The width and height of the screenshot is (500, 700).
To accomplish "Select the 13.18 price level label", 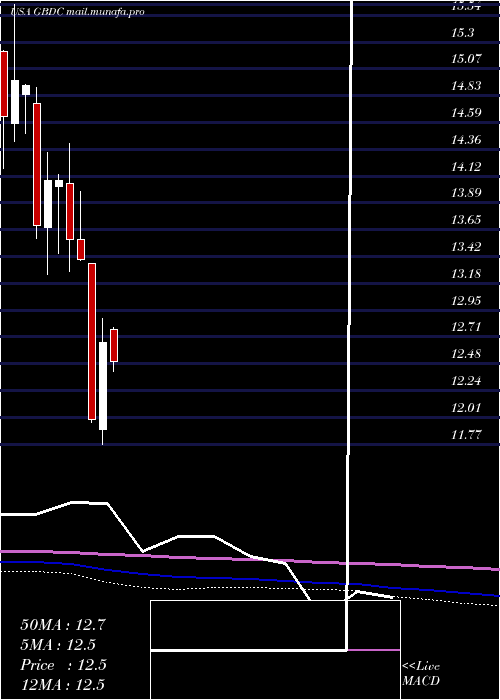I will point(466,273).
